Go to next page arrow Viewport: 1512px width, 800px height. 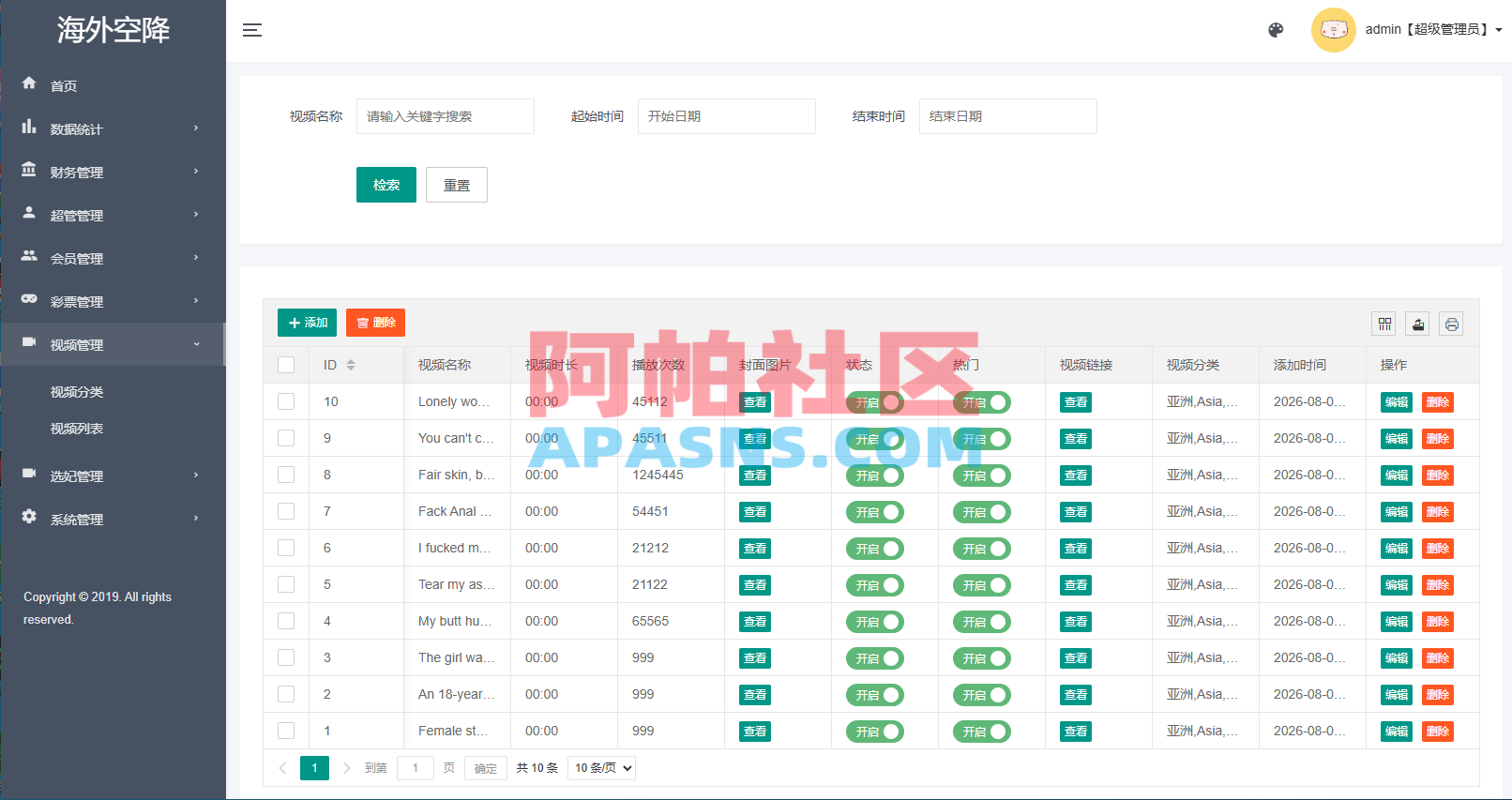tap(346, 768)
